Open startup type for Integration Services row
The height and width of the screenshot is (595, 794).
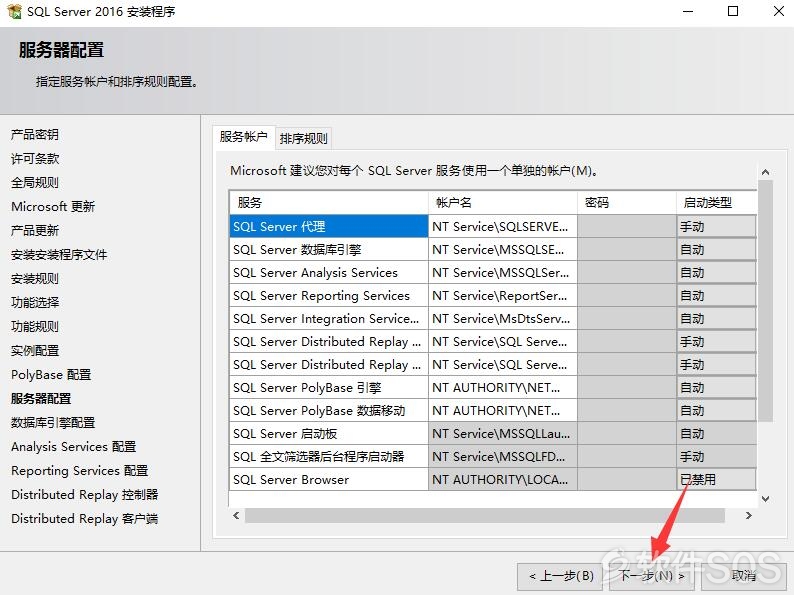[x=717, y=319]
